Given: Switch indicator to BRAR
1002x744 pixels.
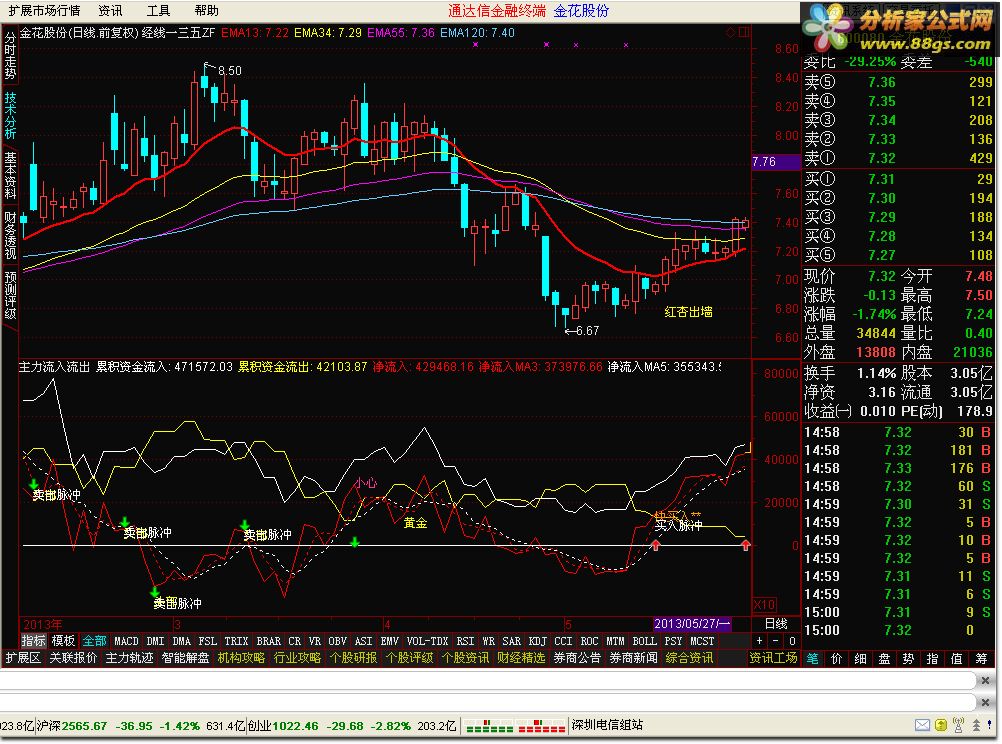Looking at the screenshot, I should tap(268, 640).
